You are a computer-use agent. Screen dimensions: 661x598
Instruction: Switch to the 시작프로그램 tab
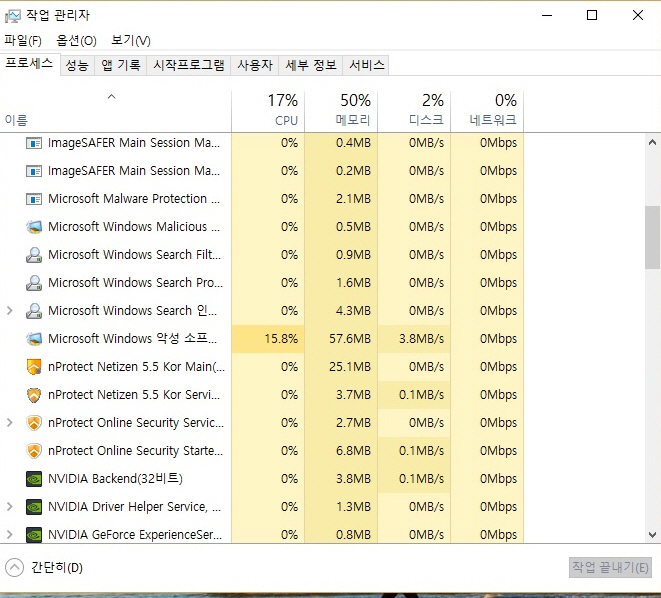[x=188, y=65]
